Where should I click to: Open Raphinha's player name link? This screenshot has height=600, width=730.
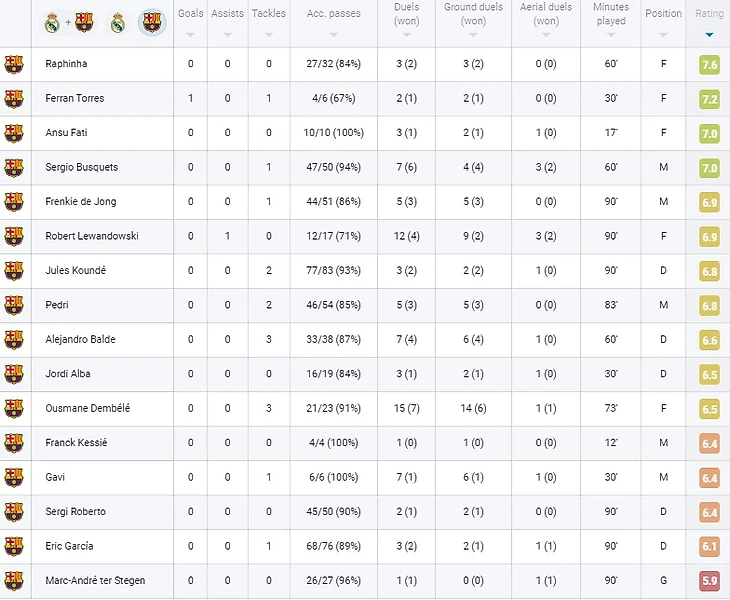coord(66,64)
